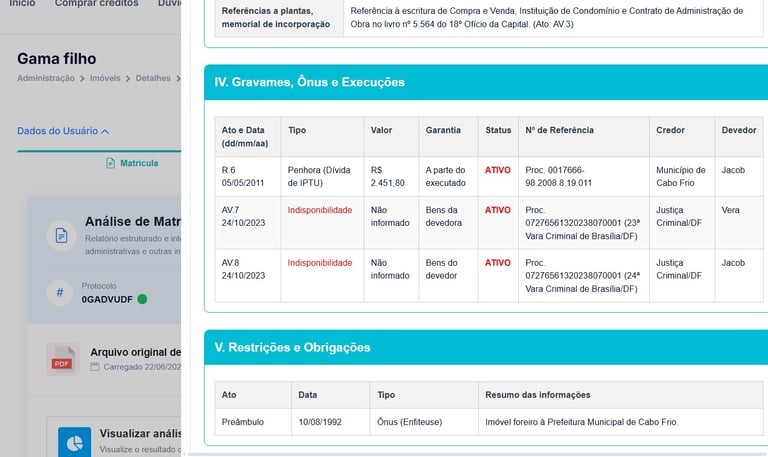Go to Início in the top menu
The height and width of the screenshot is (457, 768).
(x=23, y=3)
